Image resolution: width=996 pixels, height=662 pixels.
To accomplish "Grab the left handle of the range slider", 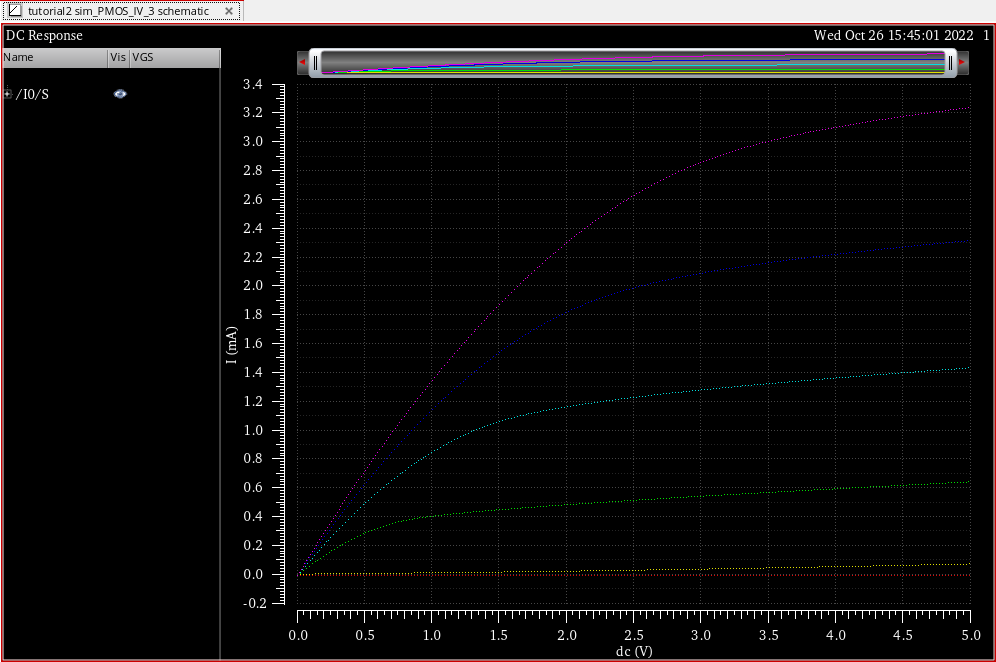I will click(315, 63).
